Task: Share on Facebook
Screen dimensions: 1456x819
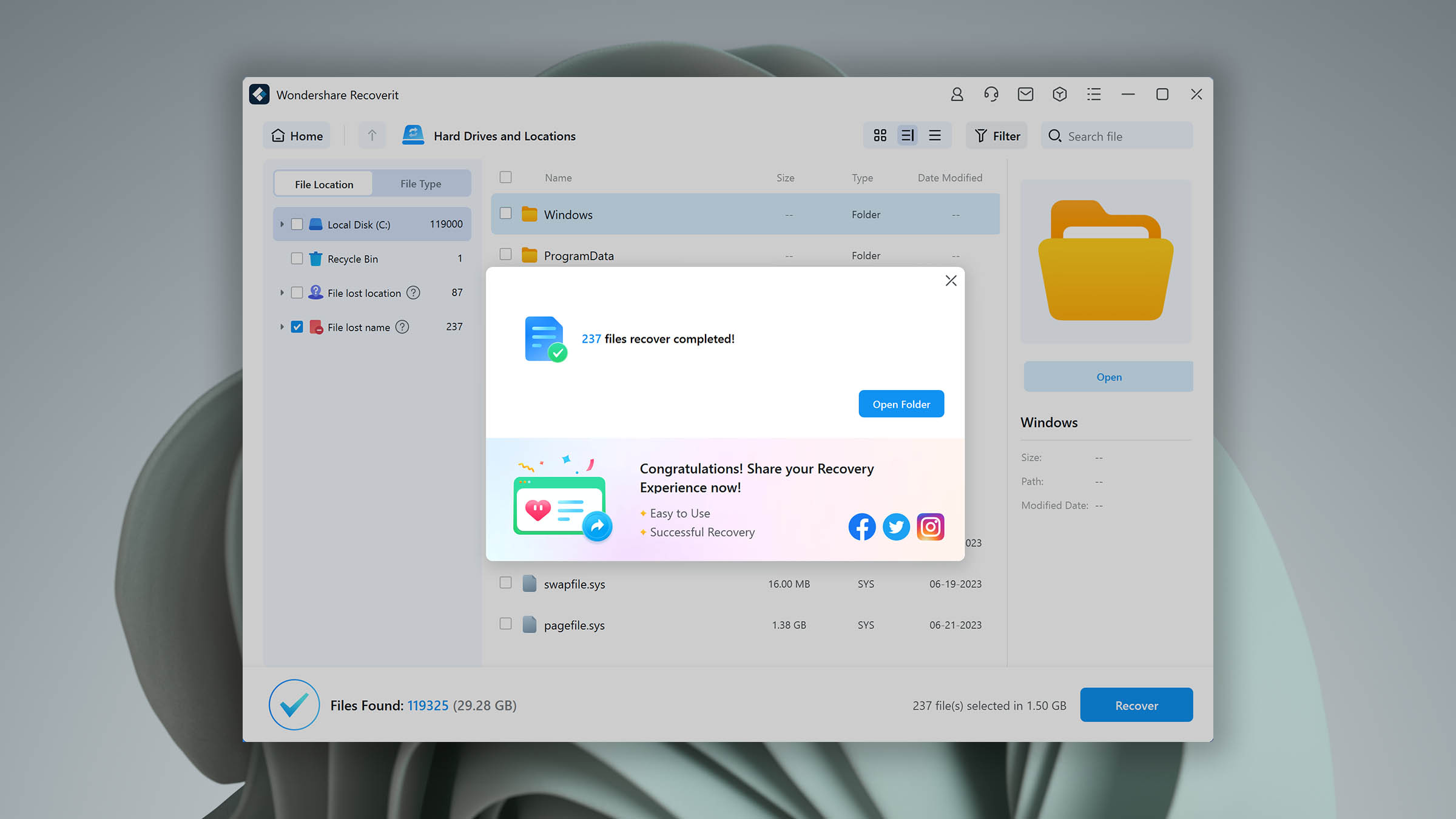Action: tap(862, 527)
